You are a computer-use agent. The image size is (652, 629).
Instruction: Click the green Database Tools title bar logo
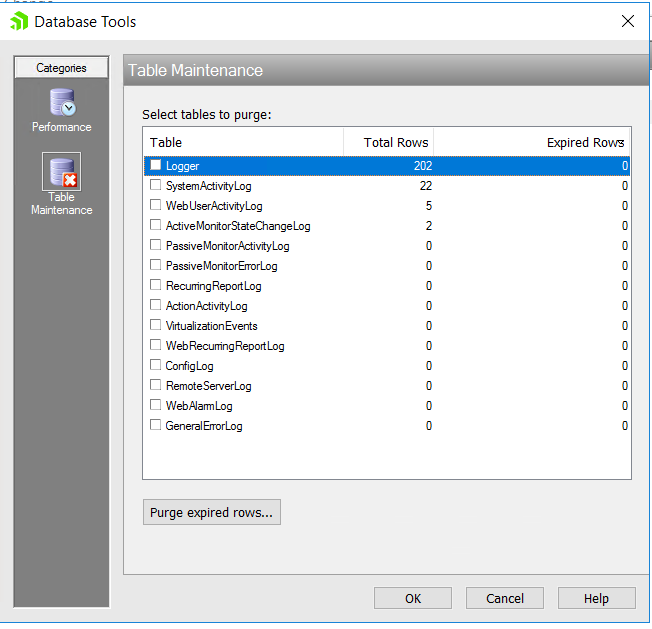tap(19, 21)
